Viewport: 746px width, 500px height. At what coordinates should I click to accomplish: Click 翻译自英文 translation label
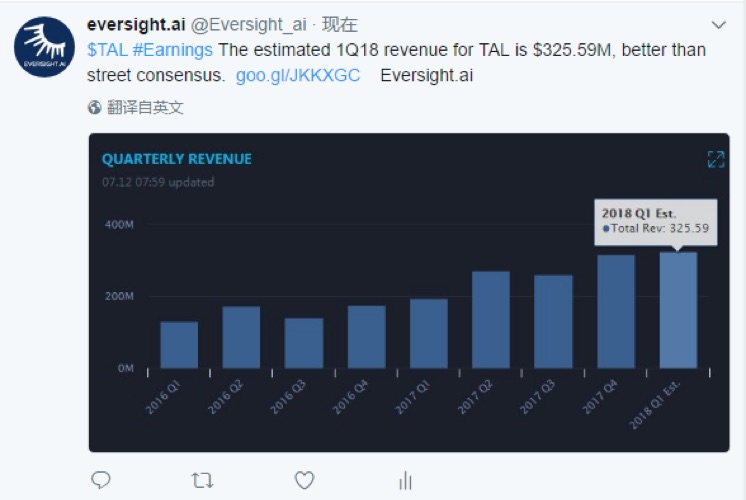(145, 107)
